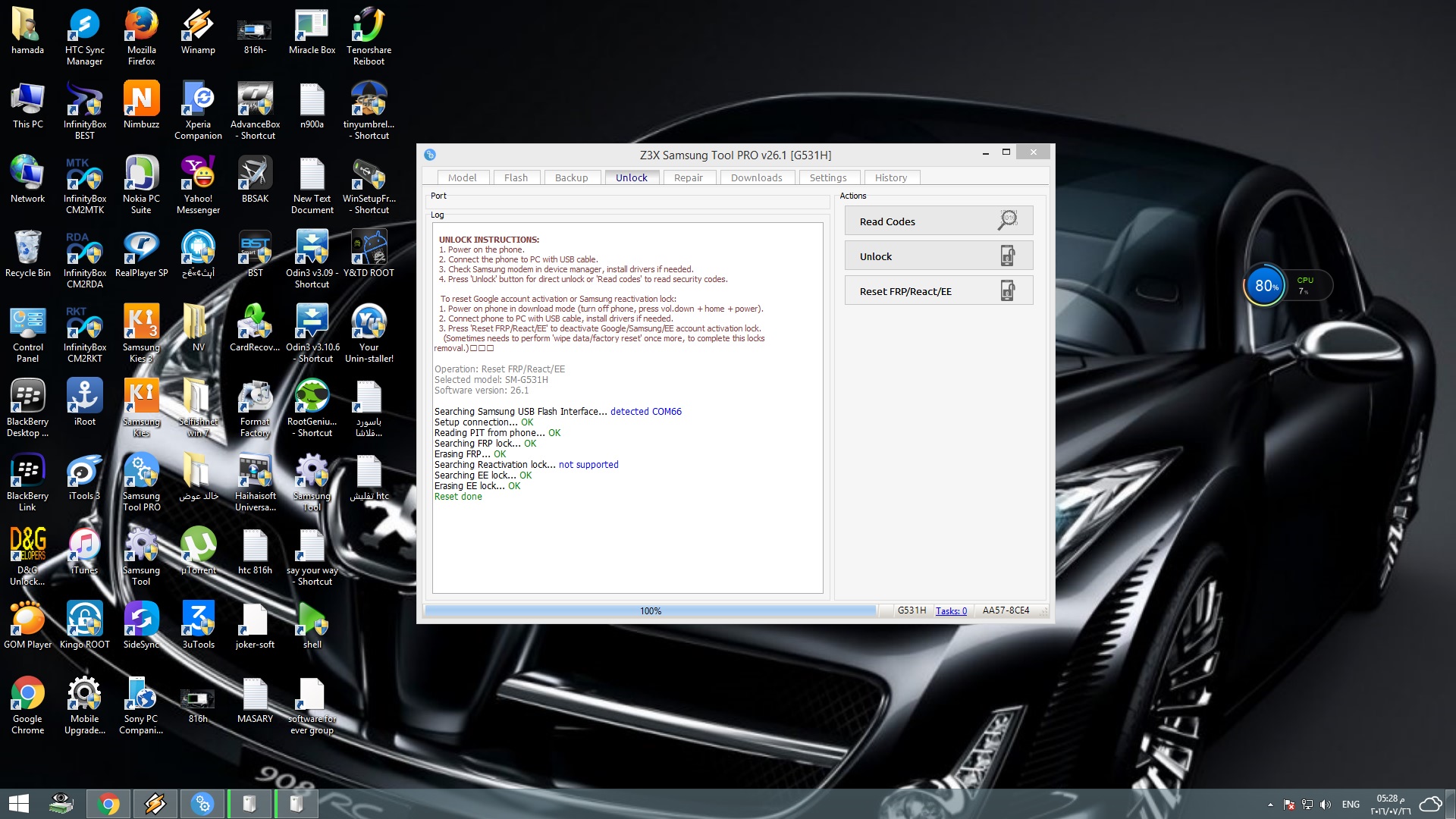Viewport: 1456px width, 819px height.
Task: Launch Samsung Kies 3 icon
Action: (141, 334)
